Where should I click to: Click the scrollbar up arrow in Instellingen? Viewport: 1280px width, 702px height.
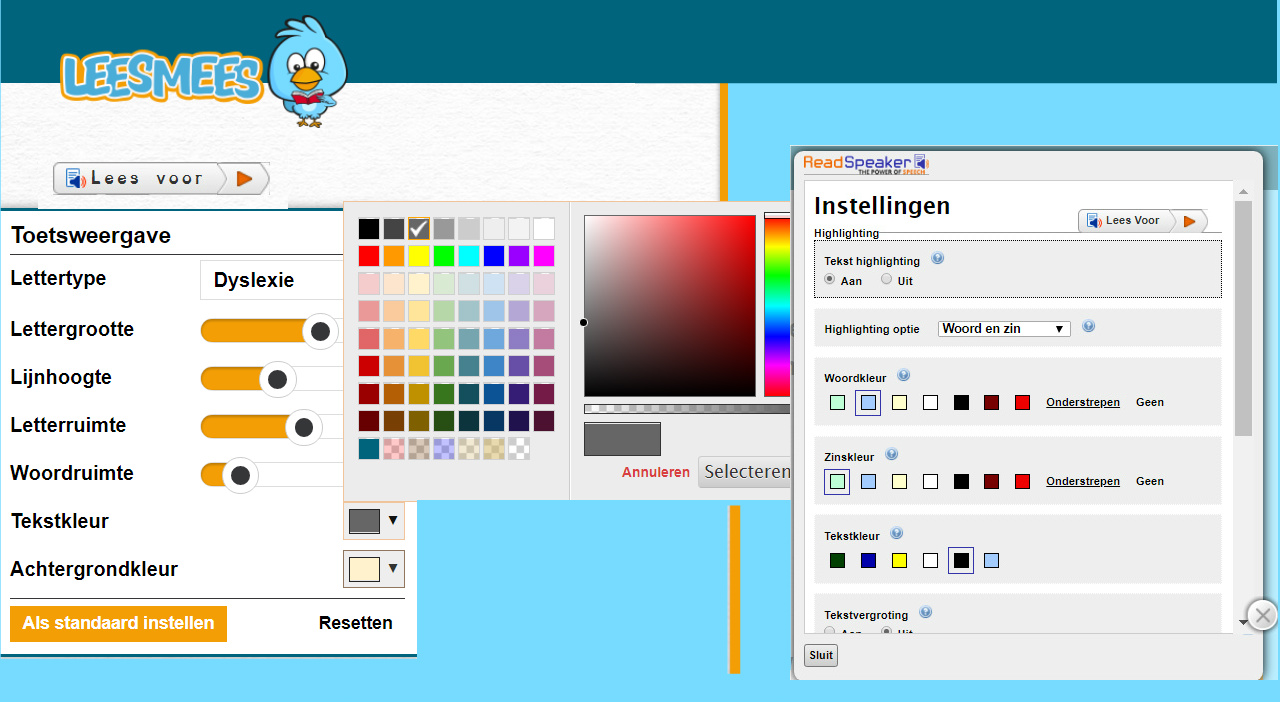point(1243,192)
